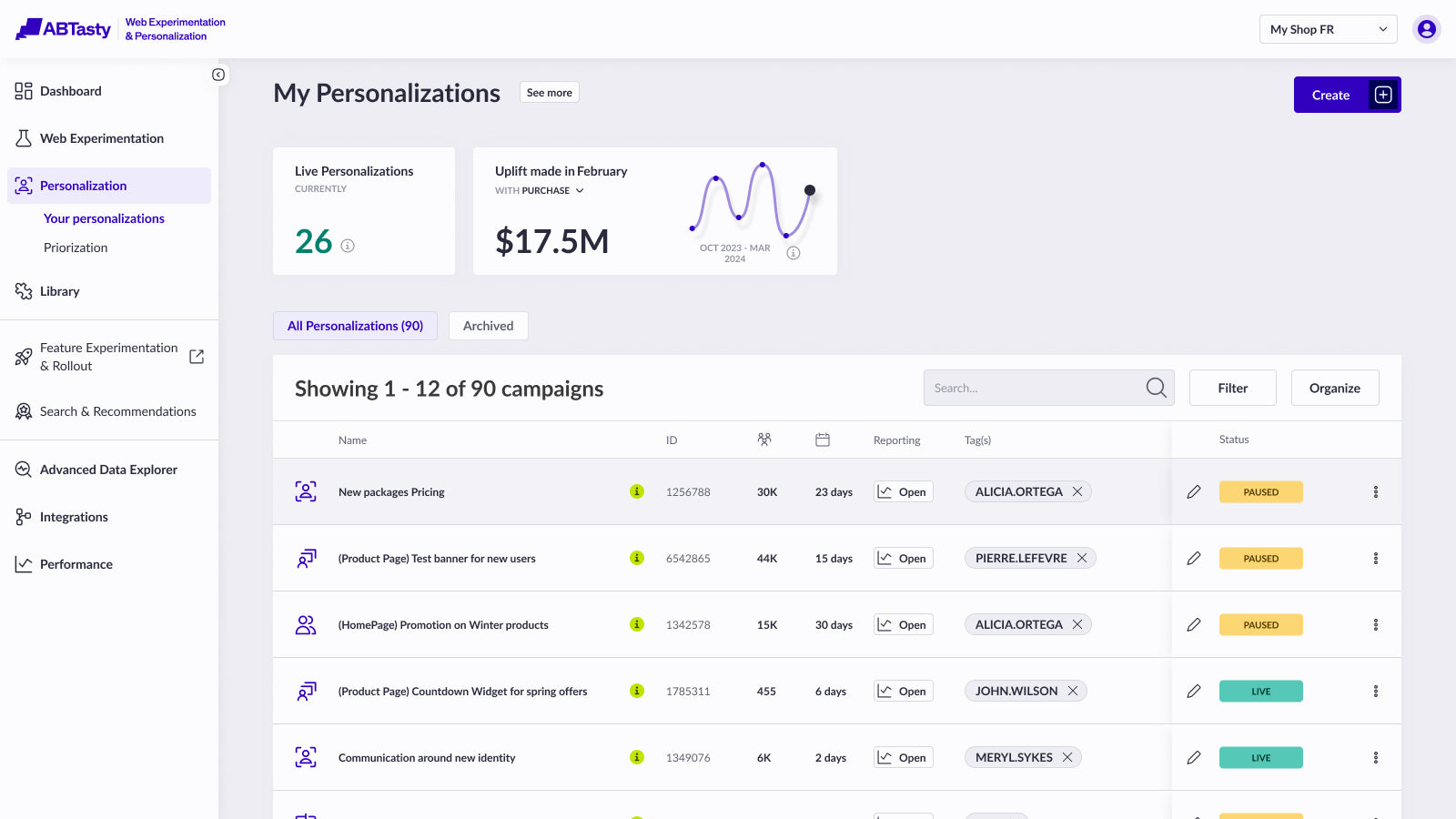Image resolution: width=1456 pixels, height=819 pixels.
Task: Click the See more button
Action: click(550, 92)
